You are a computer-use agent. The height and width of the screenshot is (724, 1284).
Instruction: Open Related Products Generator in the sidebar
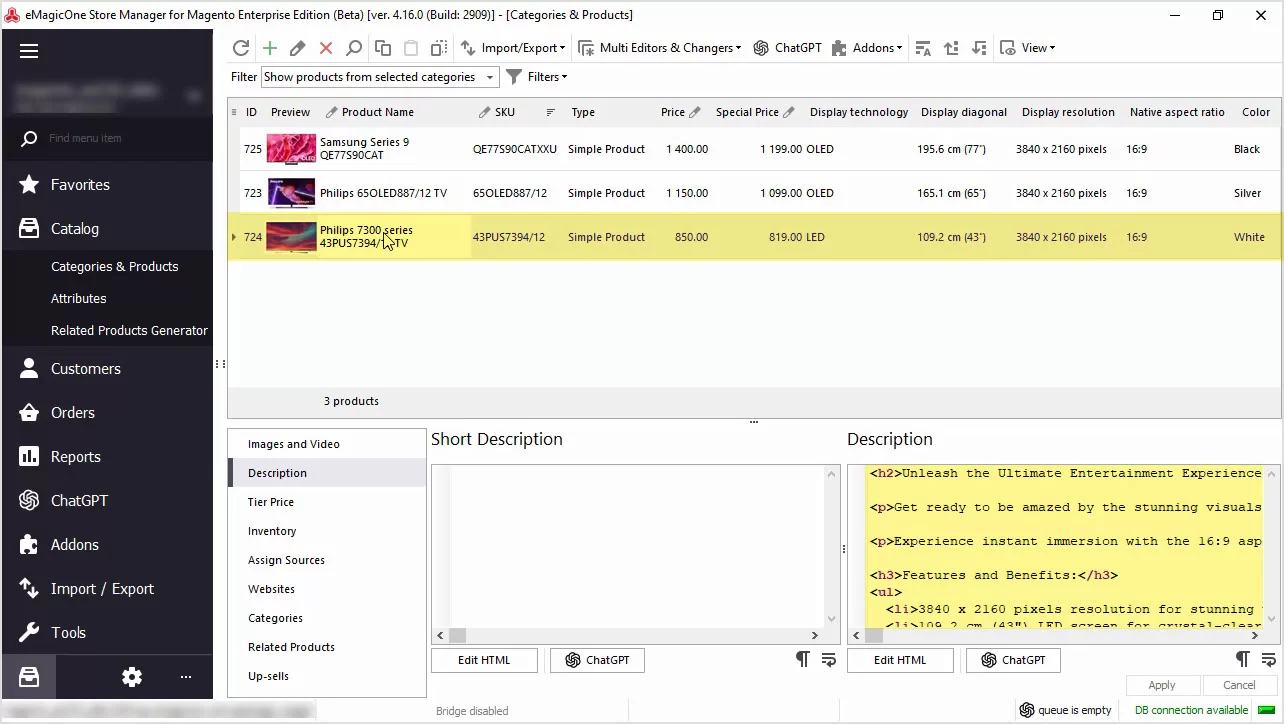pyautogui.click(x=129, y=331)
